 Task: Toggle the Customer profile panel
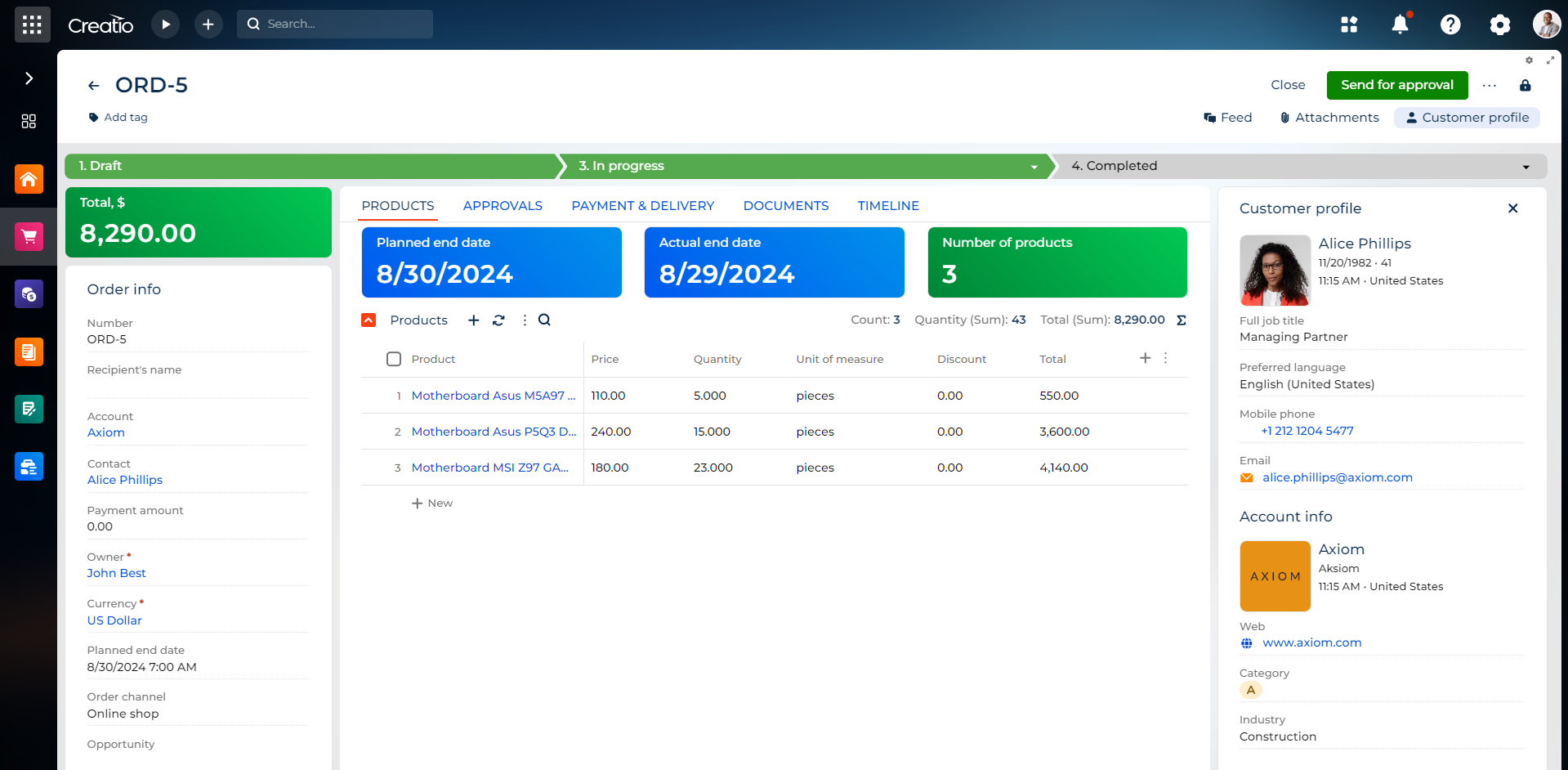(x=1467, y=117)
